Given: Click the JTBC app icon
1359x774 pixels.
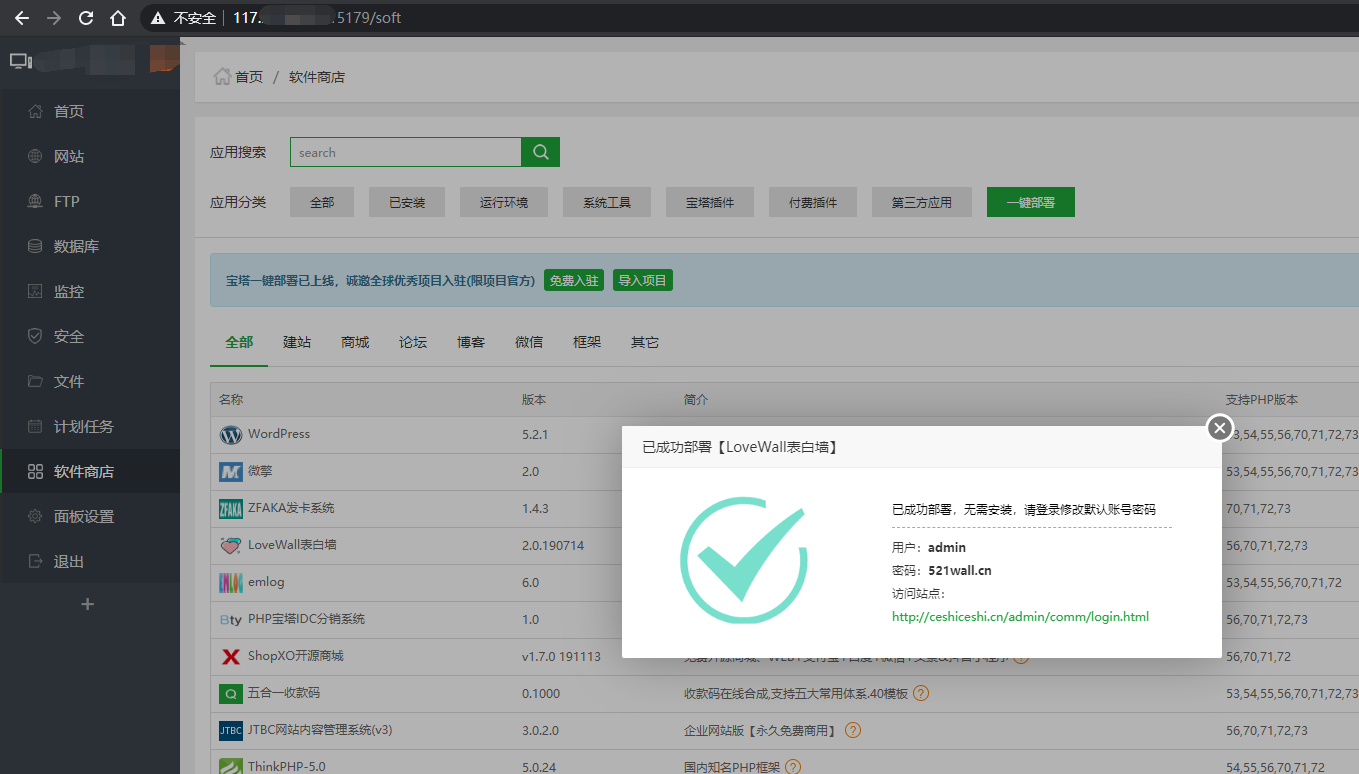Looking at the screenshot, I should [231, 731].
